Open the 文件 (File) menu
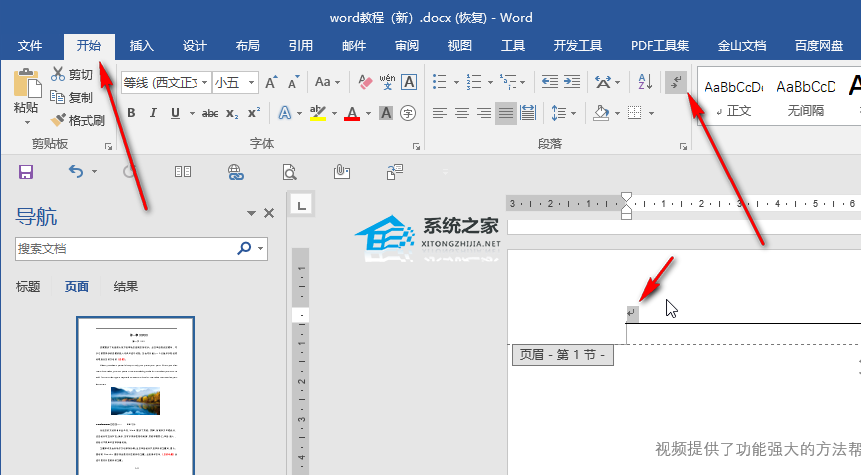Screen dimensions: 861x475 (x=30, y=46)
